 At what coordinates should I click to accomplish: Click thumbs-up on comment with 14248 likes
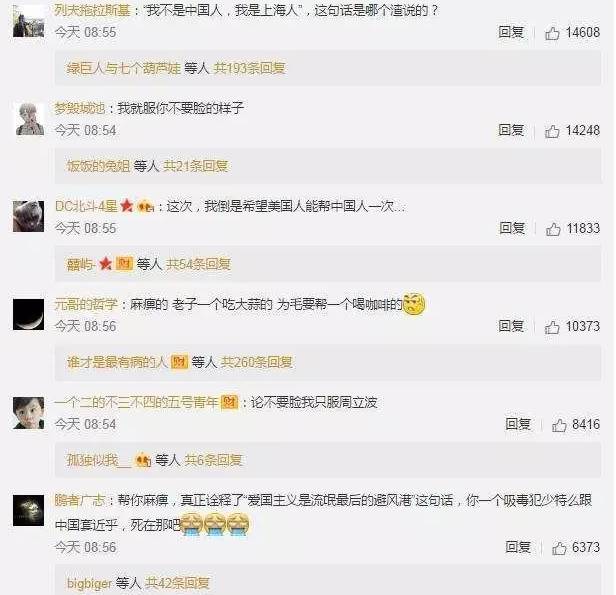(x=552, y=131)
